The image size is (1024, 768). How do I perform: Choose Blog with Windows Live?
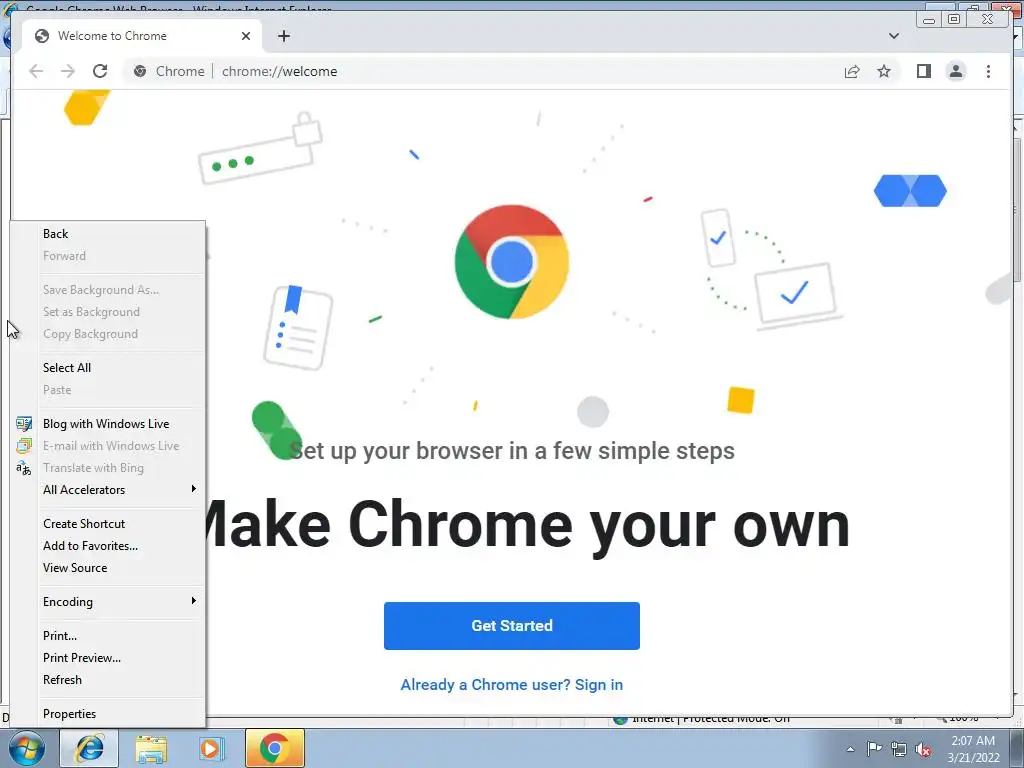pyautogui.click(x=107, y=424)
